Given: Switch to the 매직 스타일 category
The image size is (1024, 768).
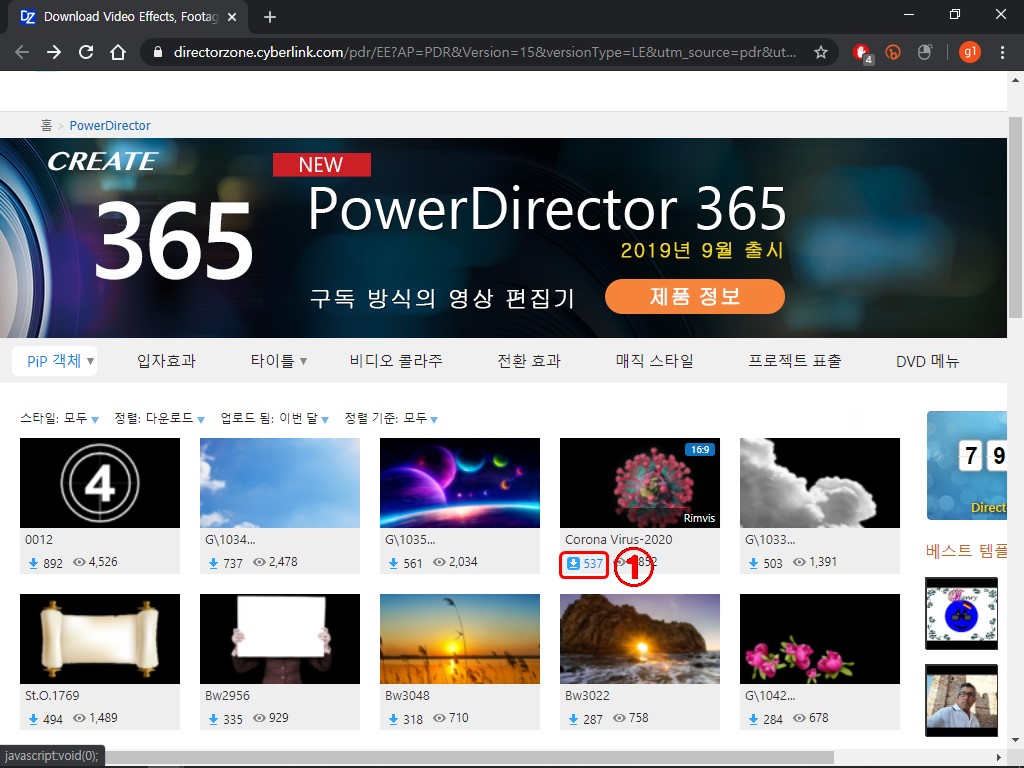Looking at the screenshot, I should coord(654,361).
